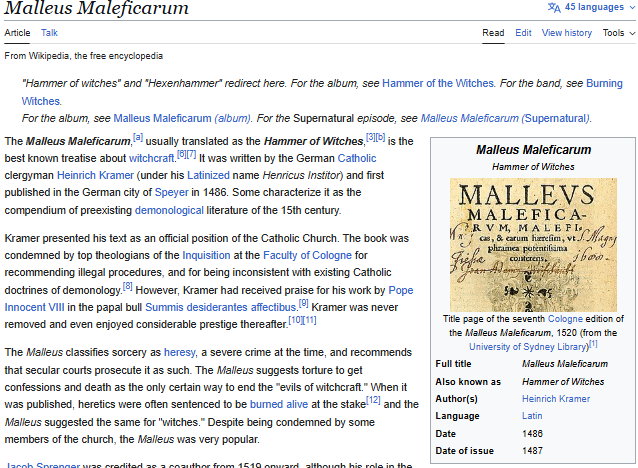
Task: Click the translate languages icon
Action: (x=554, y=7)
